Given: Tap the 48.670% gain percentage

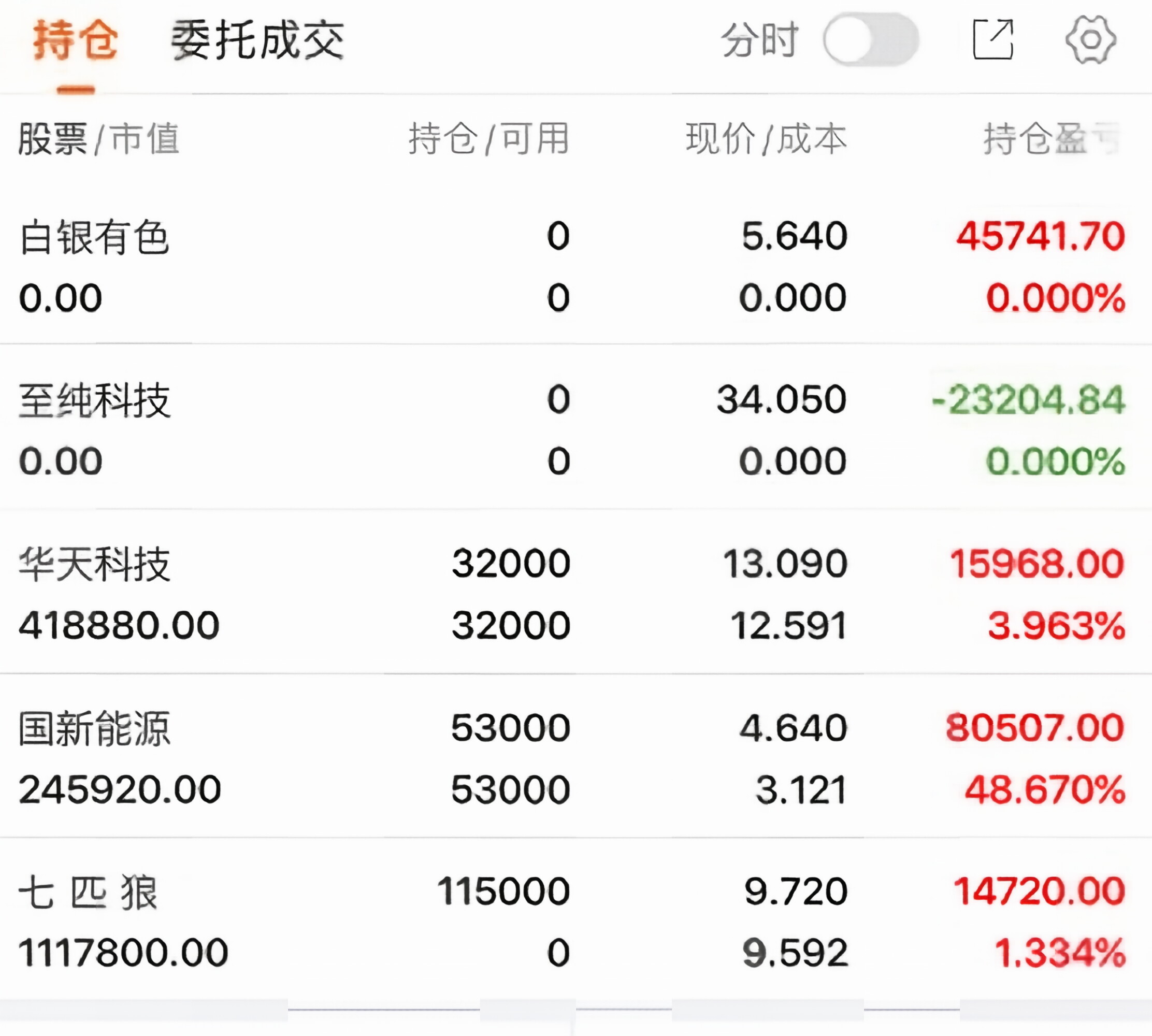Looking at the screenshot, I should point(1045,789).
